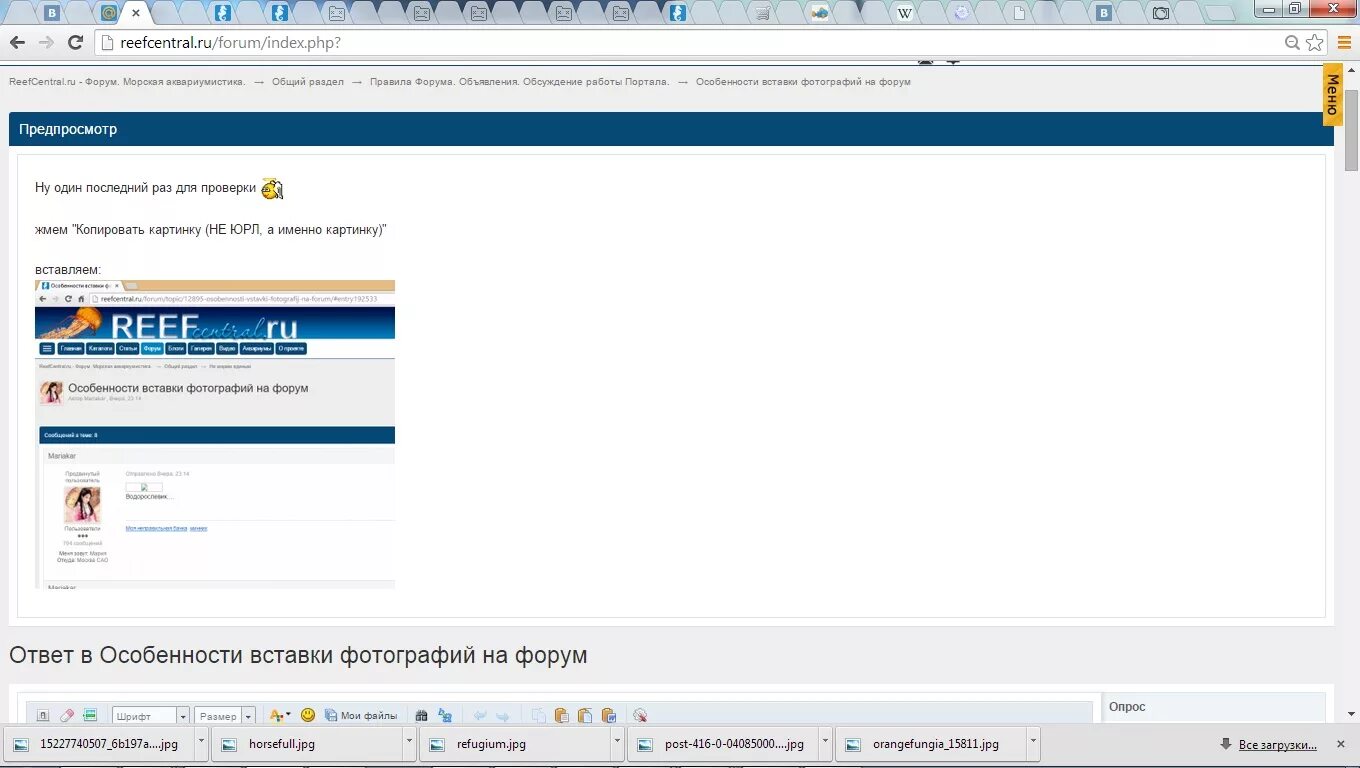
Task: Open Мои файлы in the editor toolbar
Action: 361,716
